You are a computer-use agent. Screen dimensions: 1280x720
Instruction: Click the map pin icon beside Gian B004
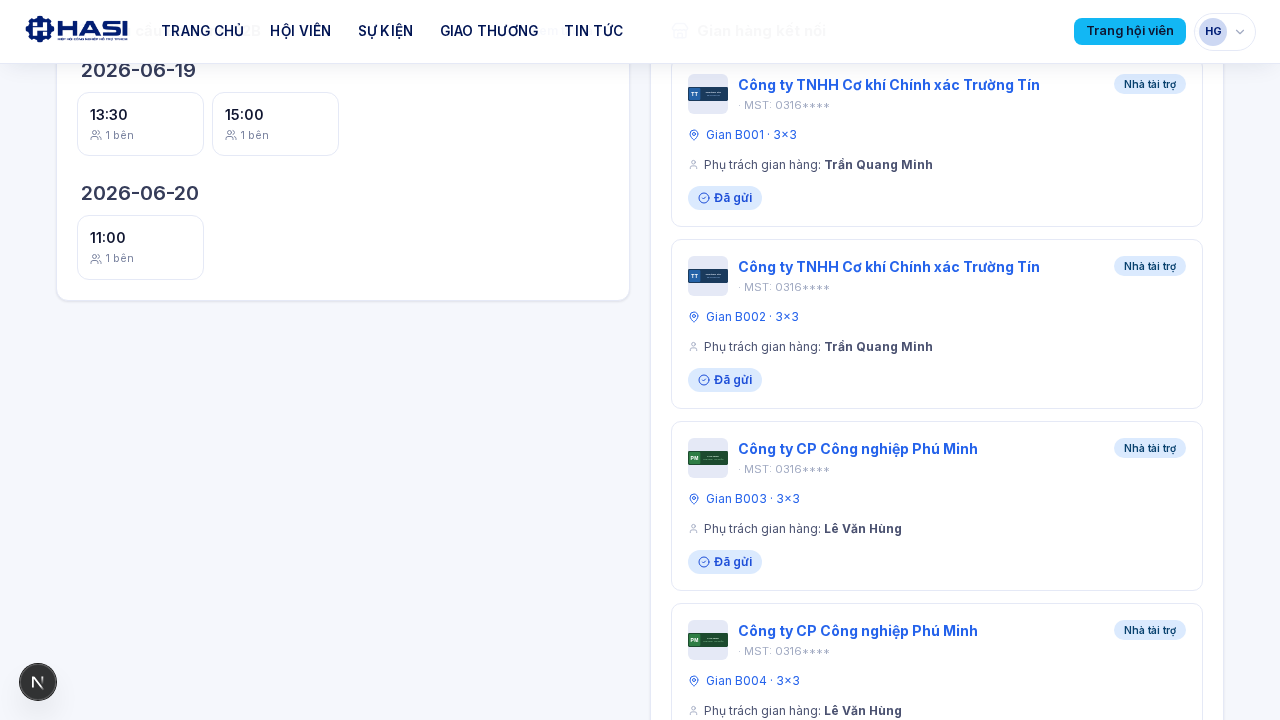(694, 681)
